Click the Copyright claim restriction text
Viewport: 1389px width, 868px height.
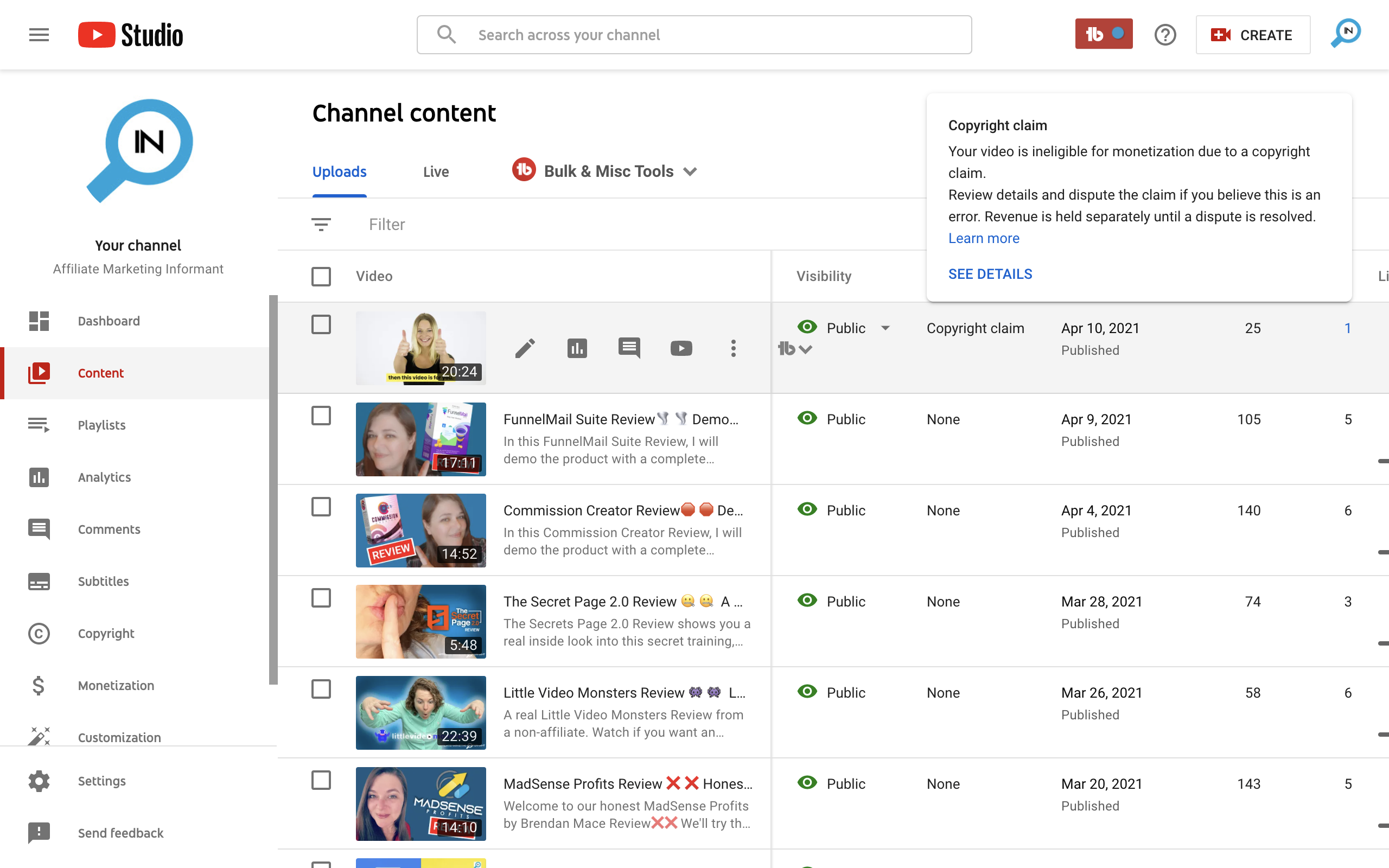click(975, 328)
